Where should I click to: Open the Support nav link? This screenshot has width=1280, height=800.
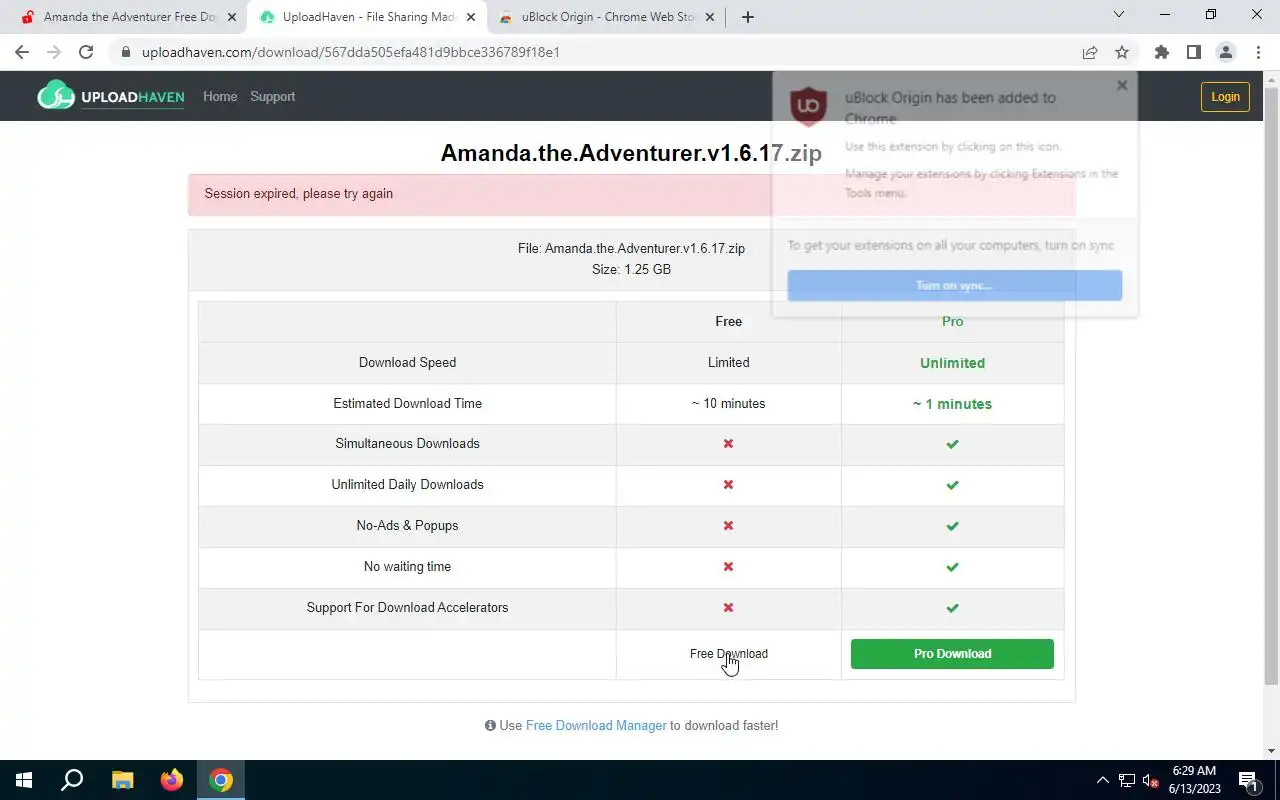272,96
